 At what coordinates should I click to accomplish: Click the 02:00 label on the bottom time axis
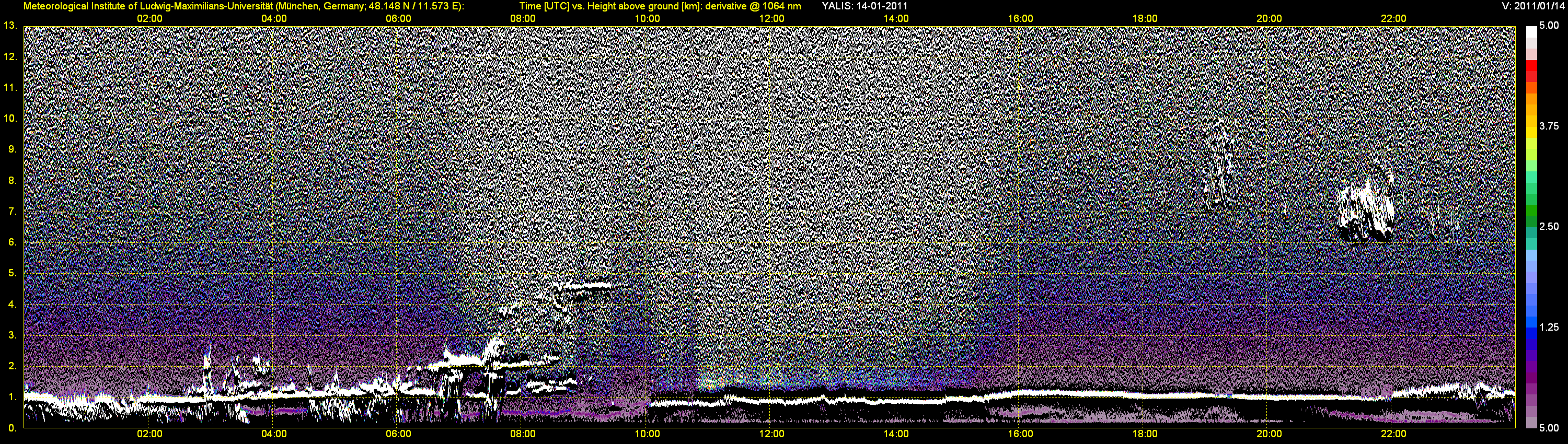pyautogui.click(x=149, y=434)
